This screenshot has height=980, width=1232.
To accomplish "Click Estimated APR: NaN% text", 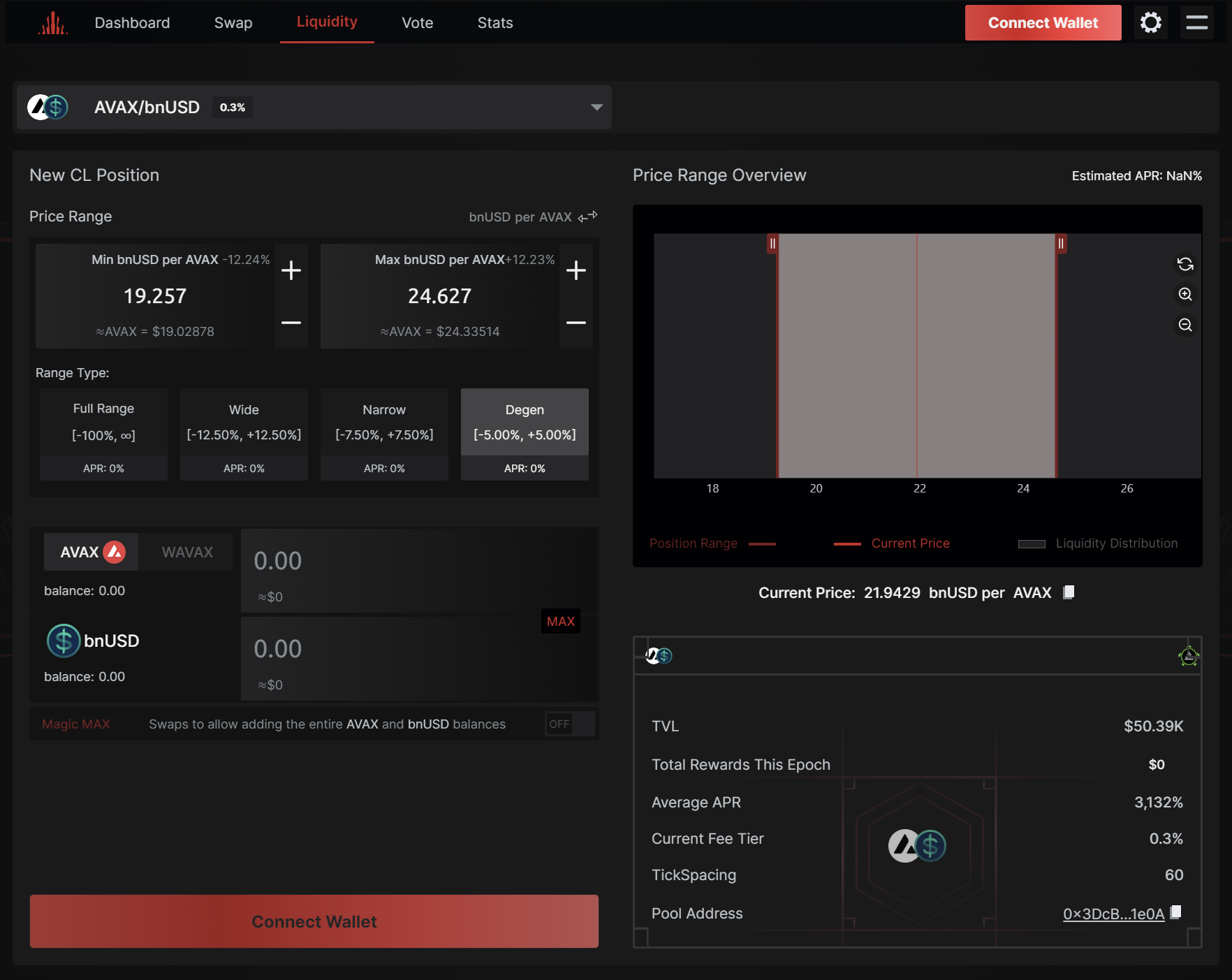I will tap(1137, 176).
